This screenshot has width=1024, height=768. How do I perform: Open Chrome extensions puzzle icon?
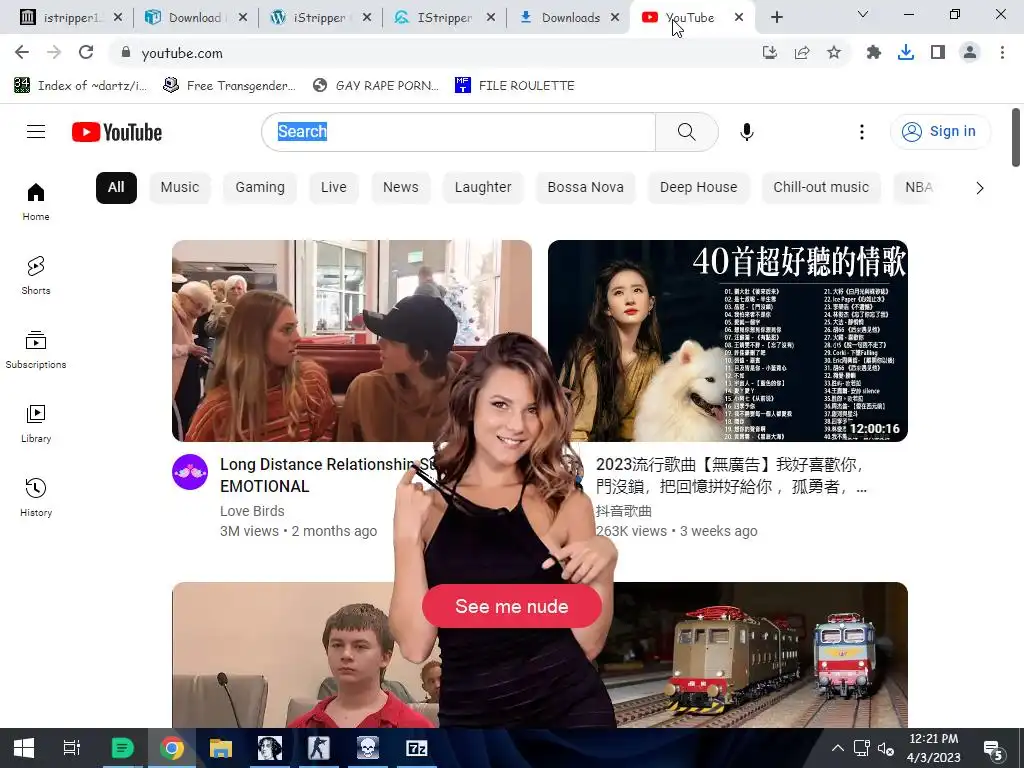click(873, 52)
